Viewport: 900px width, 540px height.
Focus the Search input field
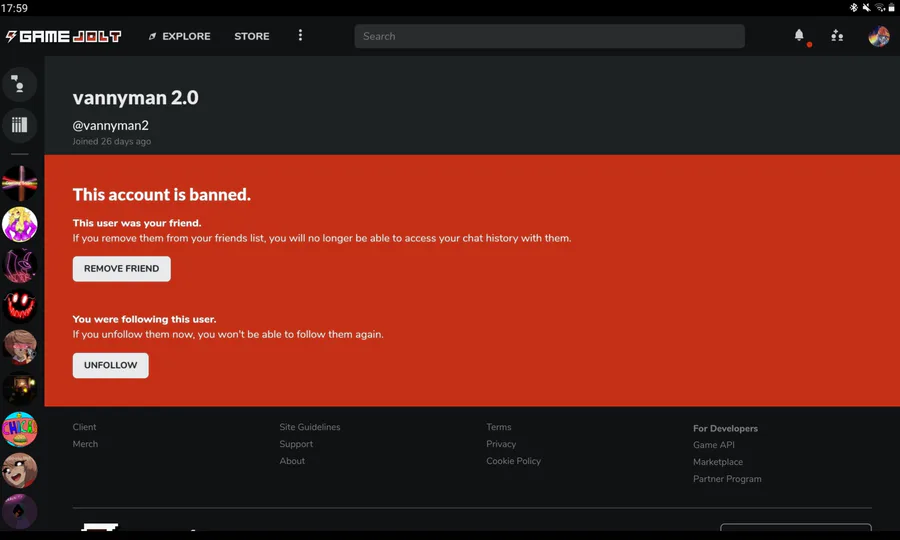[549, 36]
